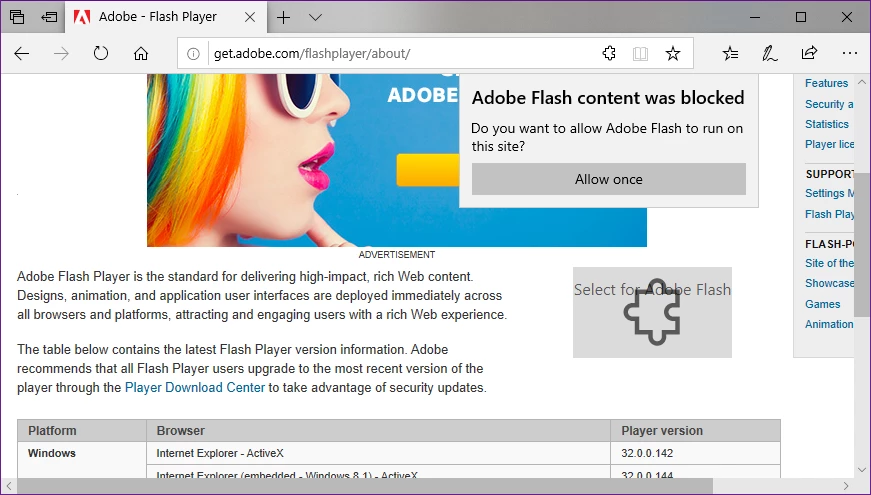Select the blocked Adobe Flash placeholder

coord(652,312)
